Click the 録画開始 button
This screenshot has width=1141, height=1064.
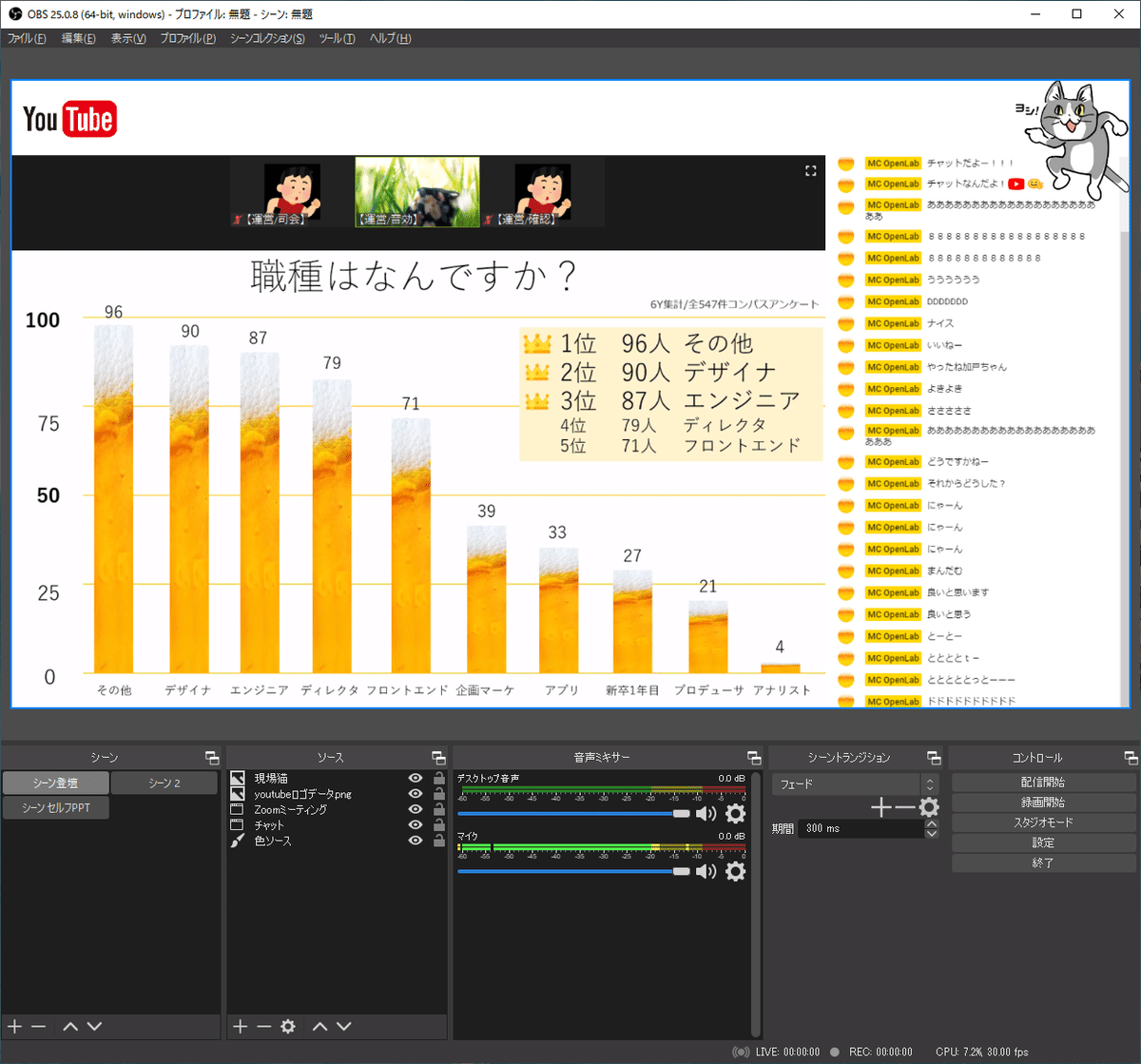click(1042, 802)
